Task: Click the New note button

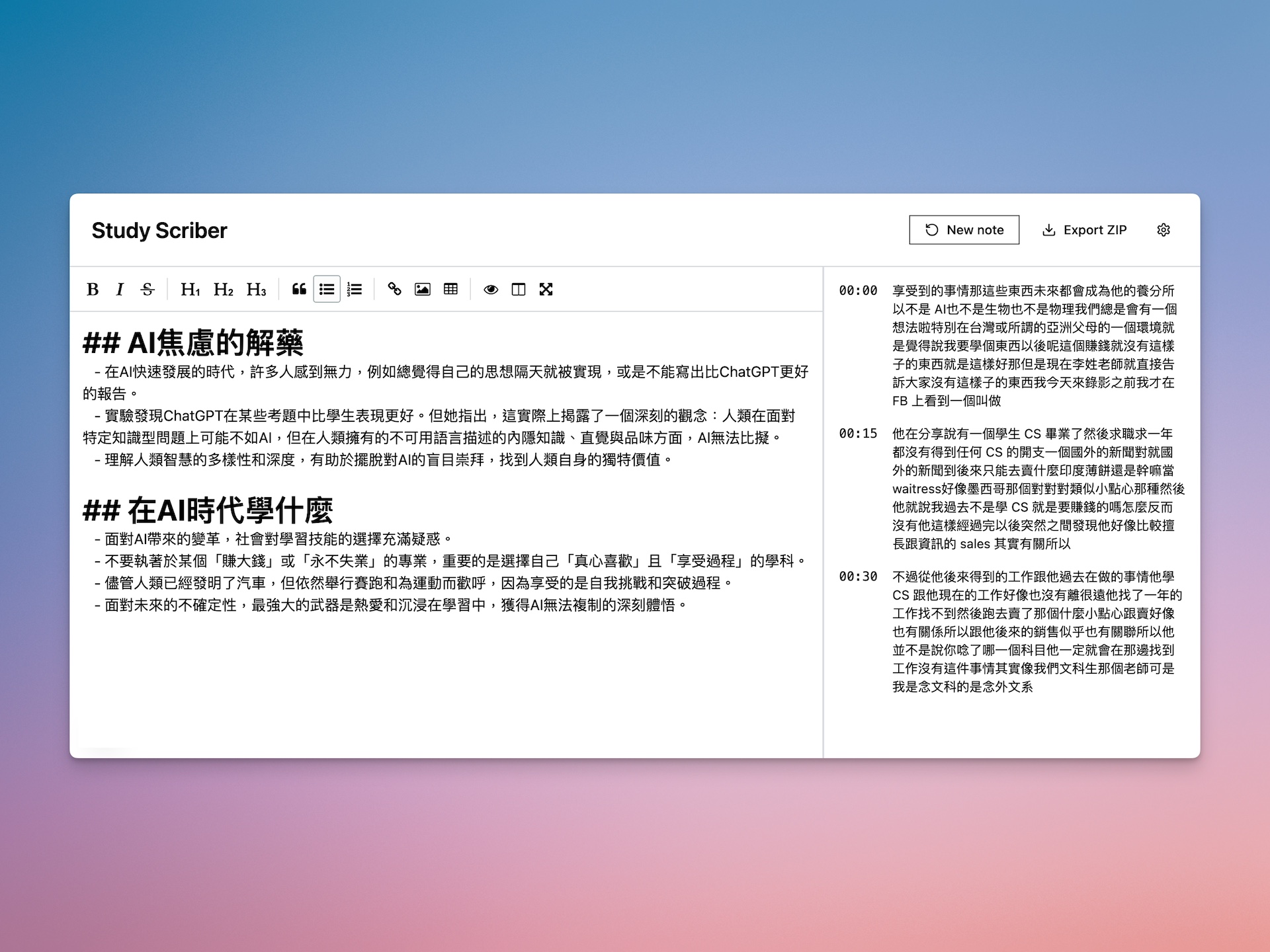Action: click(x=964, y=230)
